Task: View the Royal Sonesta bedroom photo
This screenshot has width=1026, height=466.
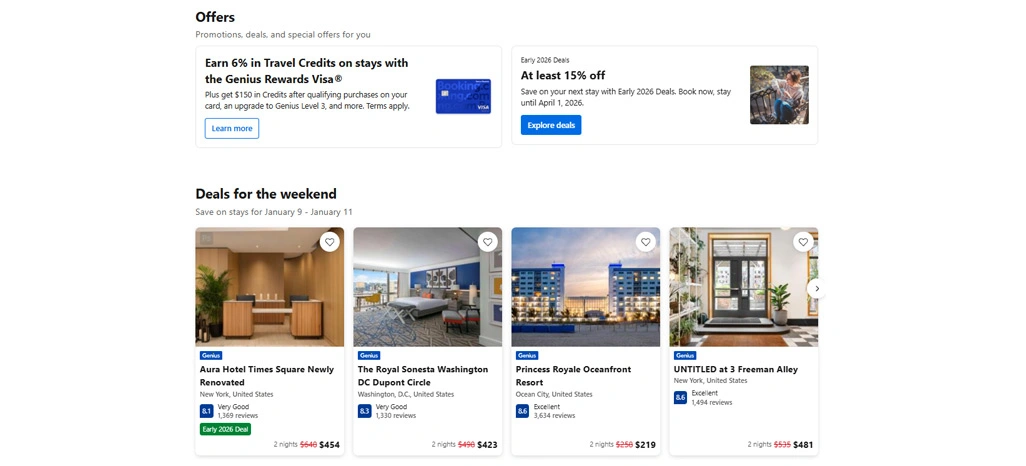Action: tap(428, 287)
